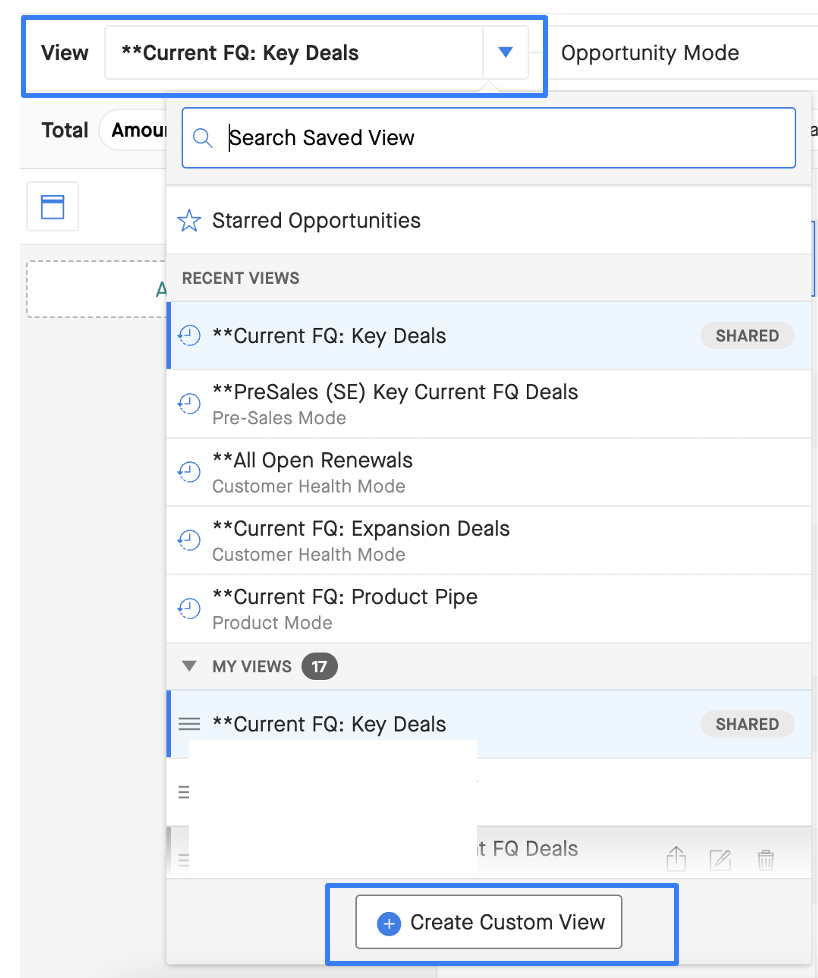Click the clock icon beside PreSales Key Deals
The width and height of the screenshot is (818, 978).
point(189,404)
